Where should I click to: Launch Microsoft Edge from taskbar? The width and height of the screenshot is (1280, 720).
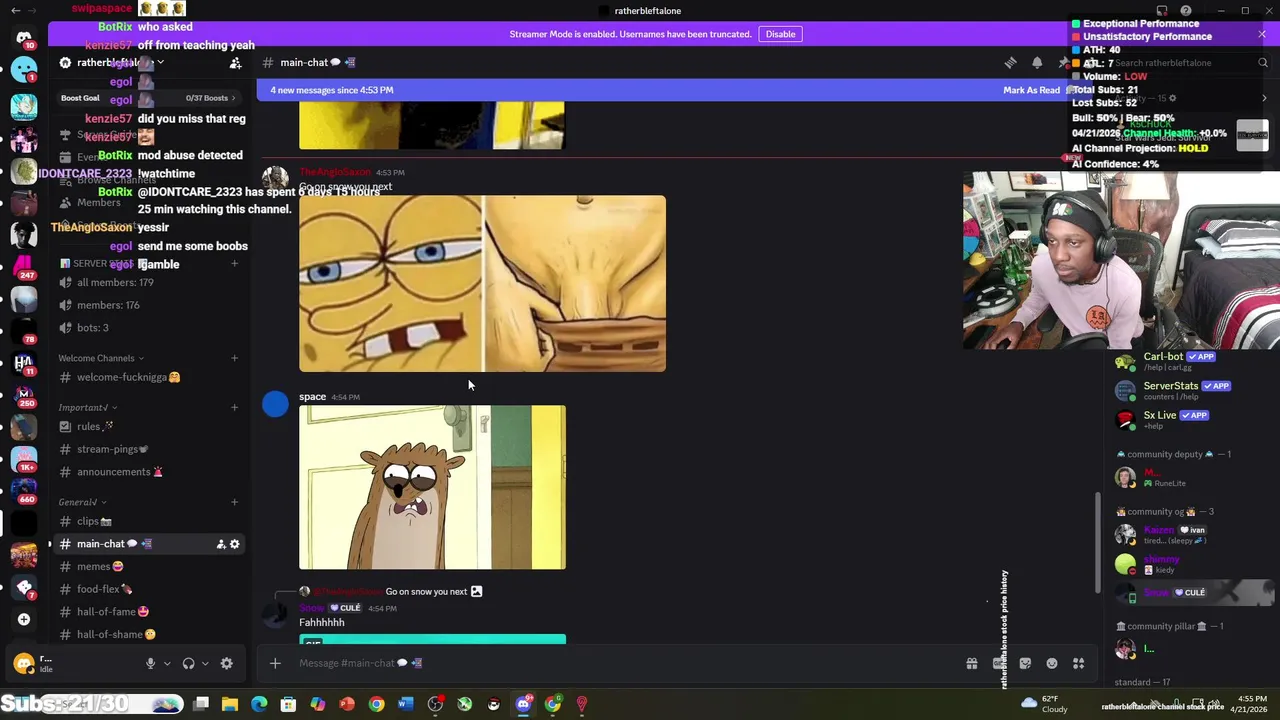coord(259,704)
